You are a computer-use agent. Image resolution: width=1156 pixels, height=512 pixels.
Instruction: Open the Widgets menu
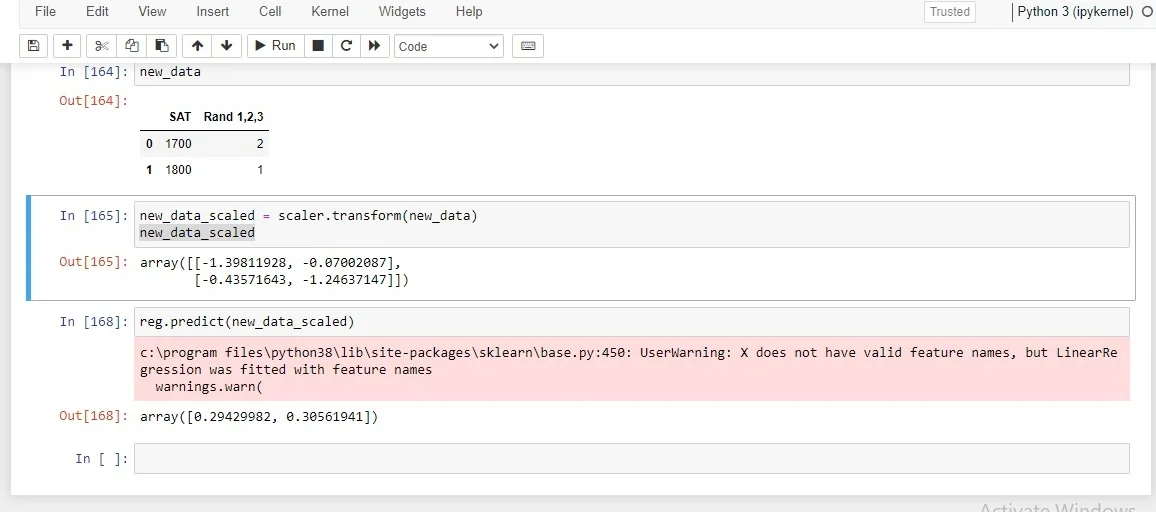(x=402, y=12)
